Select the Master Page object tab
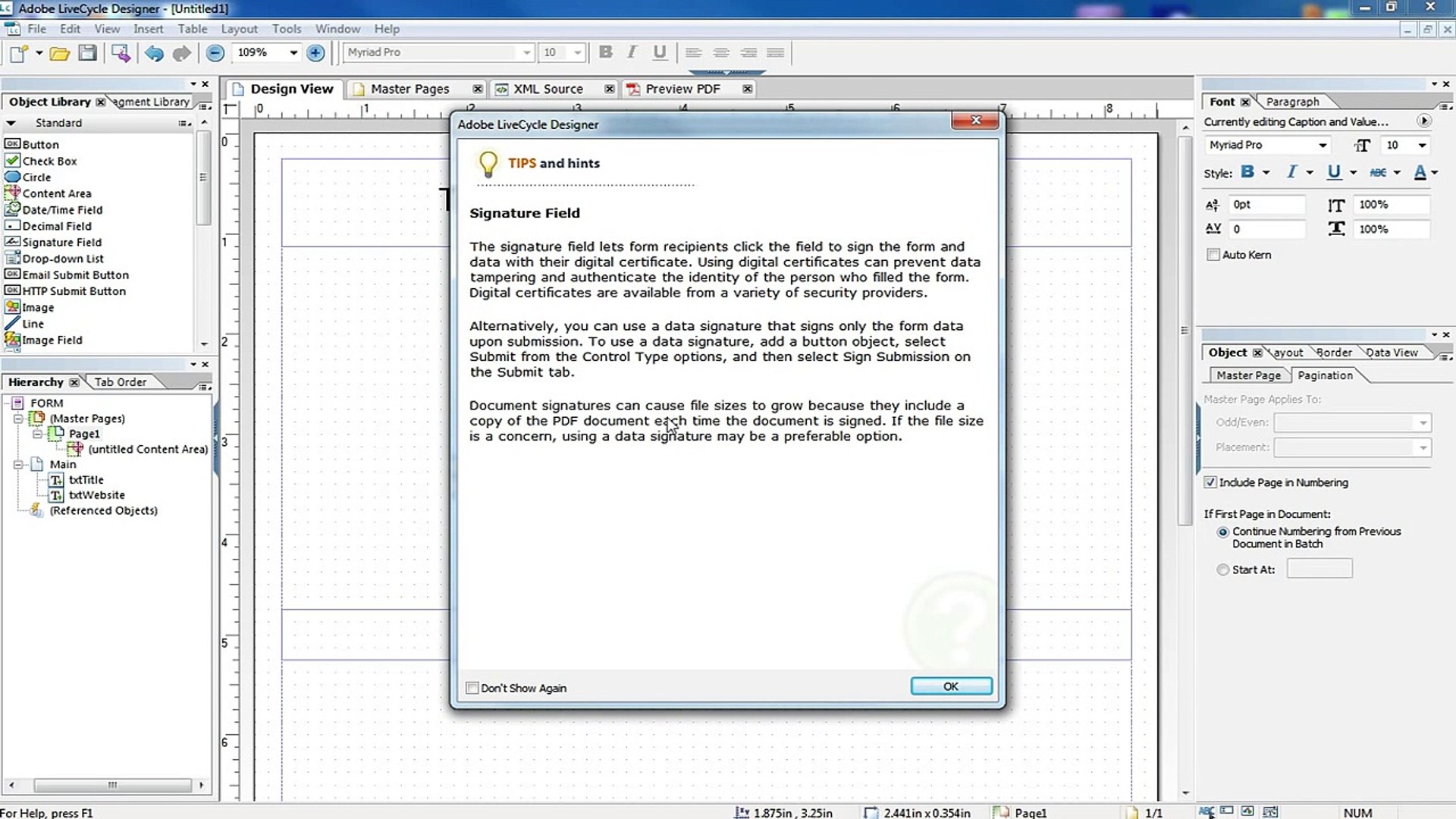The width and height of the screenshot is (1456, 819). (x=1248, y=375)
